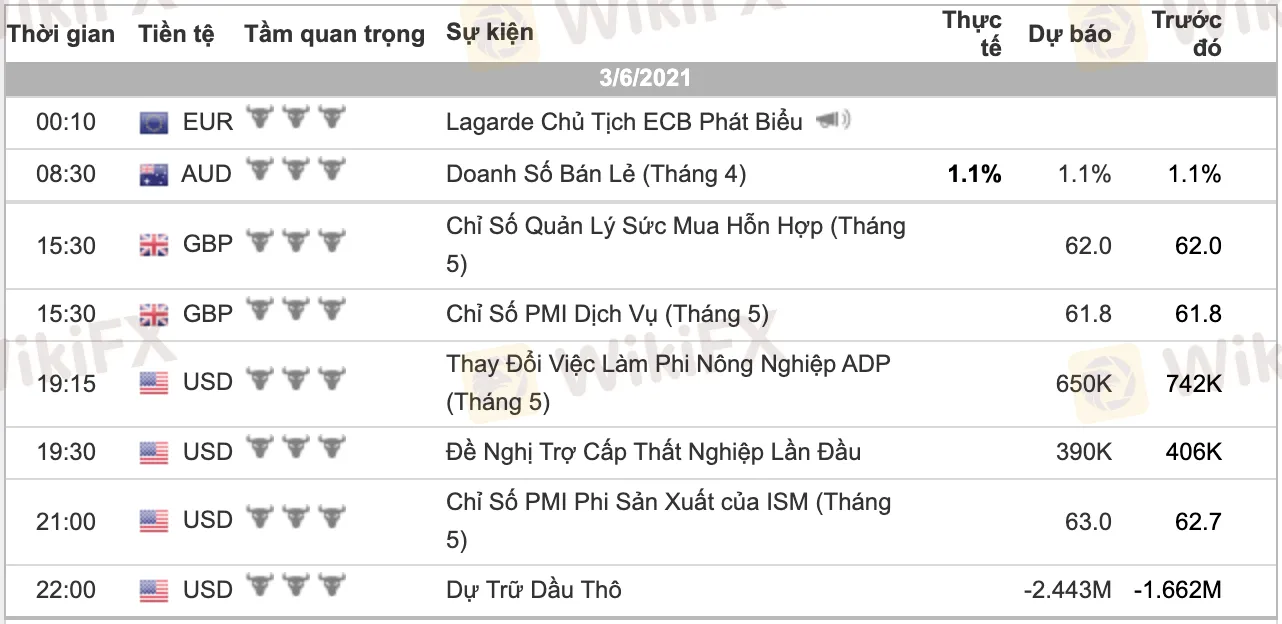This screenshot has height=624, width=1282.
Task: Click the Dự báo column header
Action: [x=1069, y=34]
